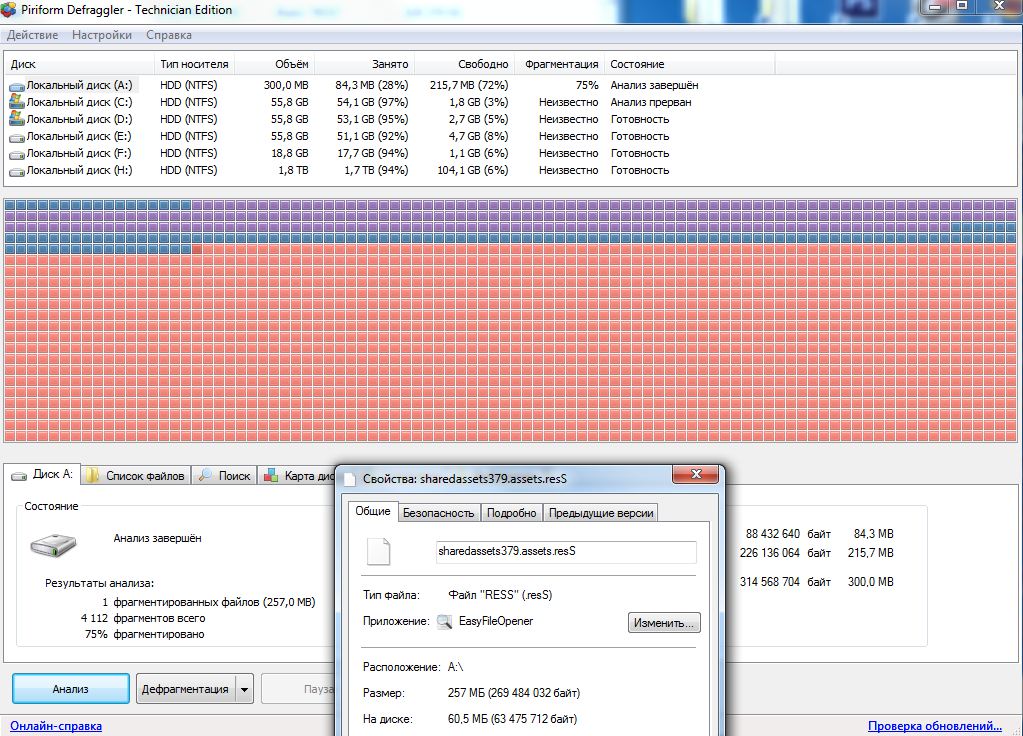This screenshot has width=1023, height=736.
Task: Open the Справка menu
Action: tap(169, 35)
